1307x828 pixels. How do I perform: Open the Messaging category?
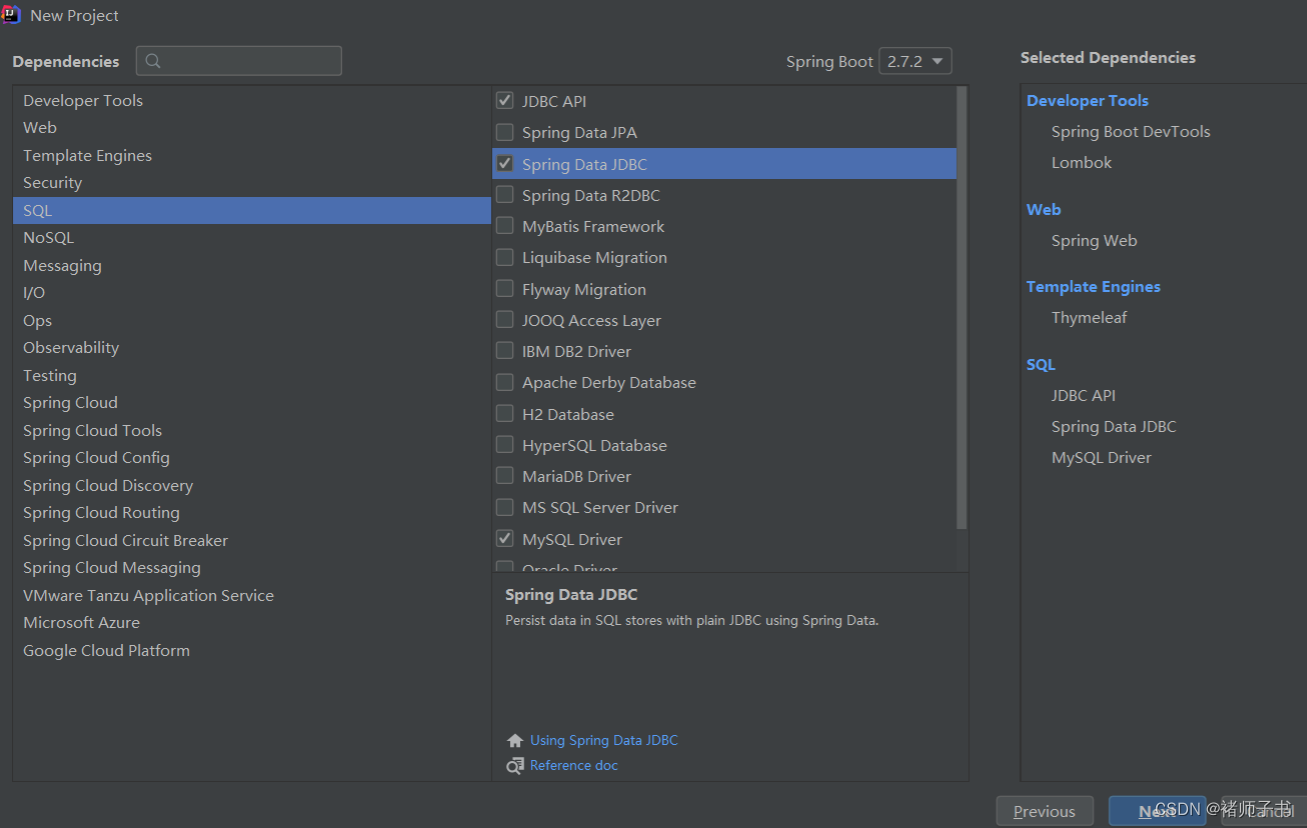(252, 265)
